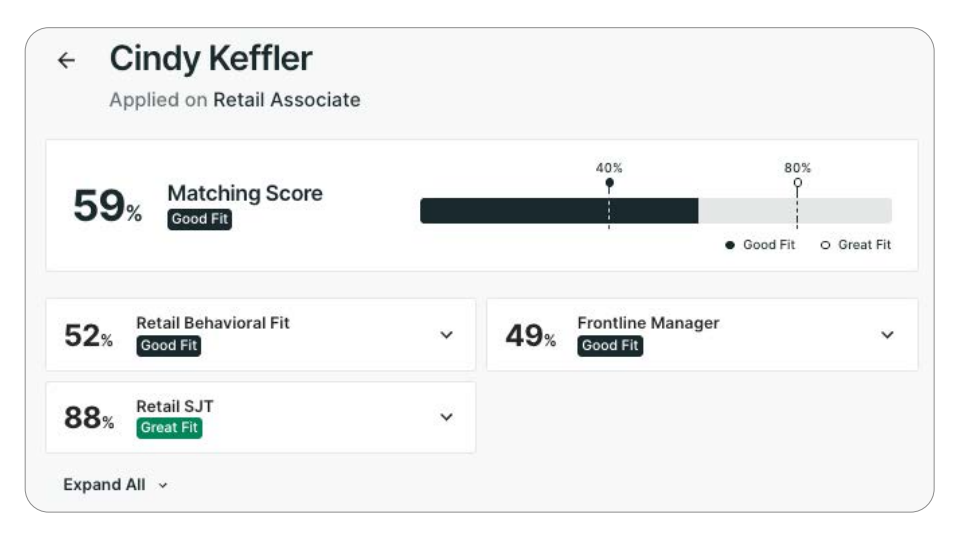Click the Cindy Keffler candidate name

pyautogui.click(x=211, y=59)
